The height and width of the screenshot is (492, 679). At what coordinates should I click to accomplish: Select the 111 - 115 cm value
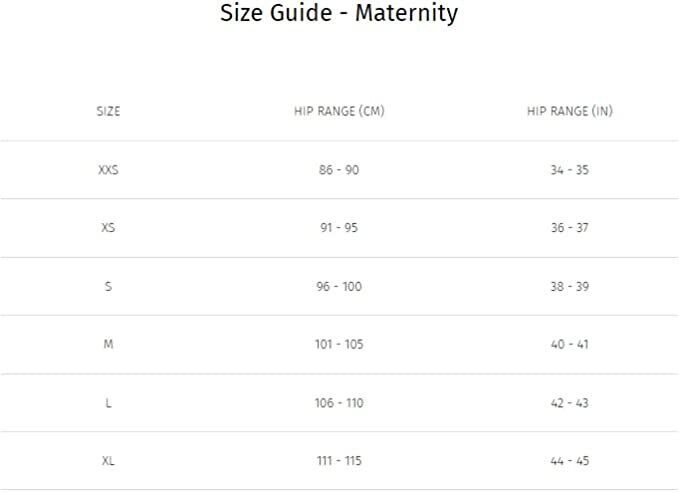(339, 461)
